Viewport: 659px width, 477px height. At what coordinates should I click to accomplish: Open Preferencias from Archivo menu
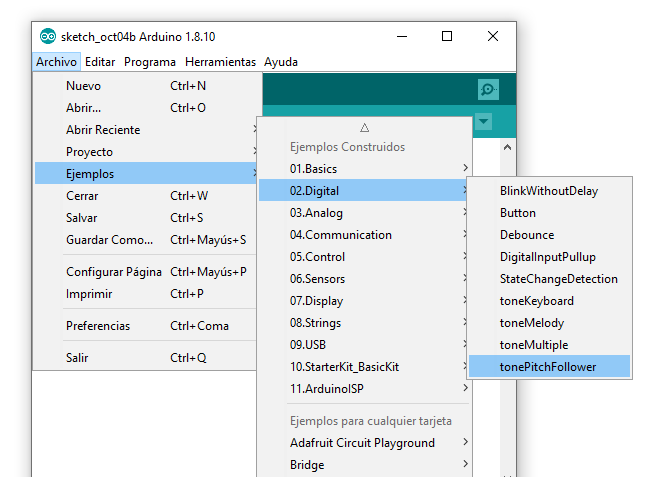coord(146,326)
